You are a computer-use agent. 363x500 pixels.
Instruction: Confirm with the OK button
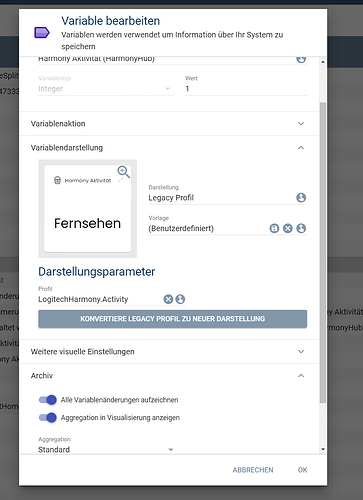[x=302, y=470]
